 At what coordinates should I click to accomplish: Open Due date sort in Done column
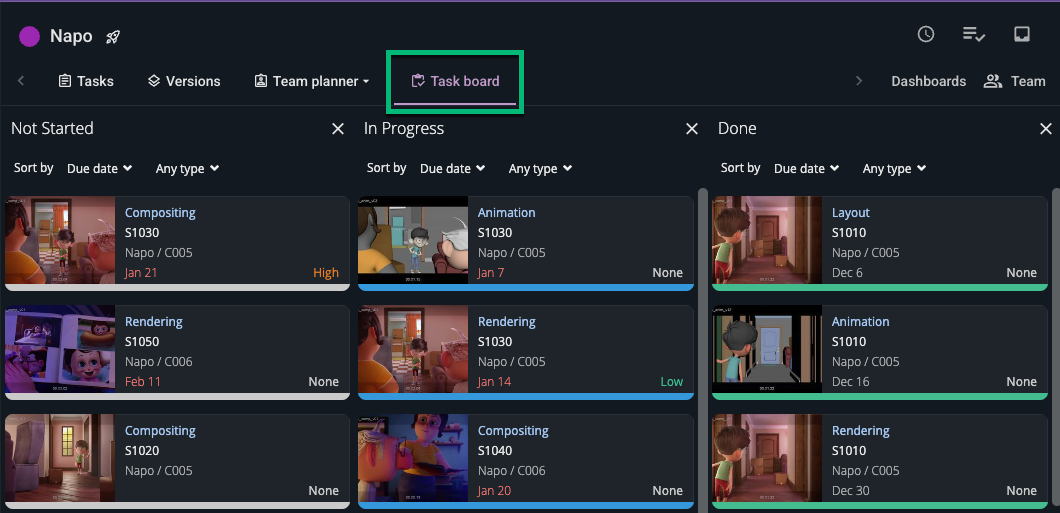click(x=806, y=168)
